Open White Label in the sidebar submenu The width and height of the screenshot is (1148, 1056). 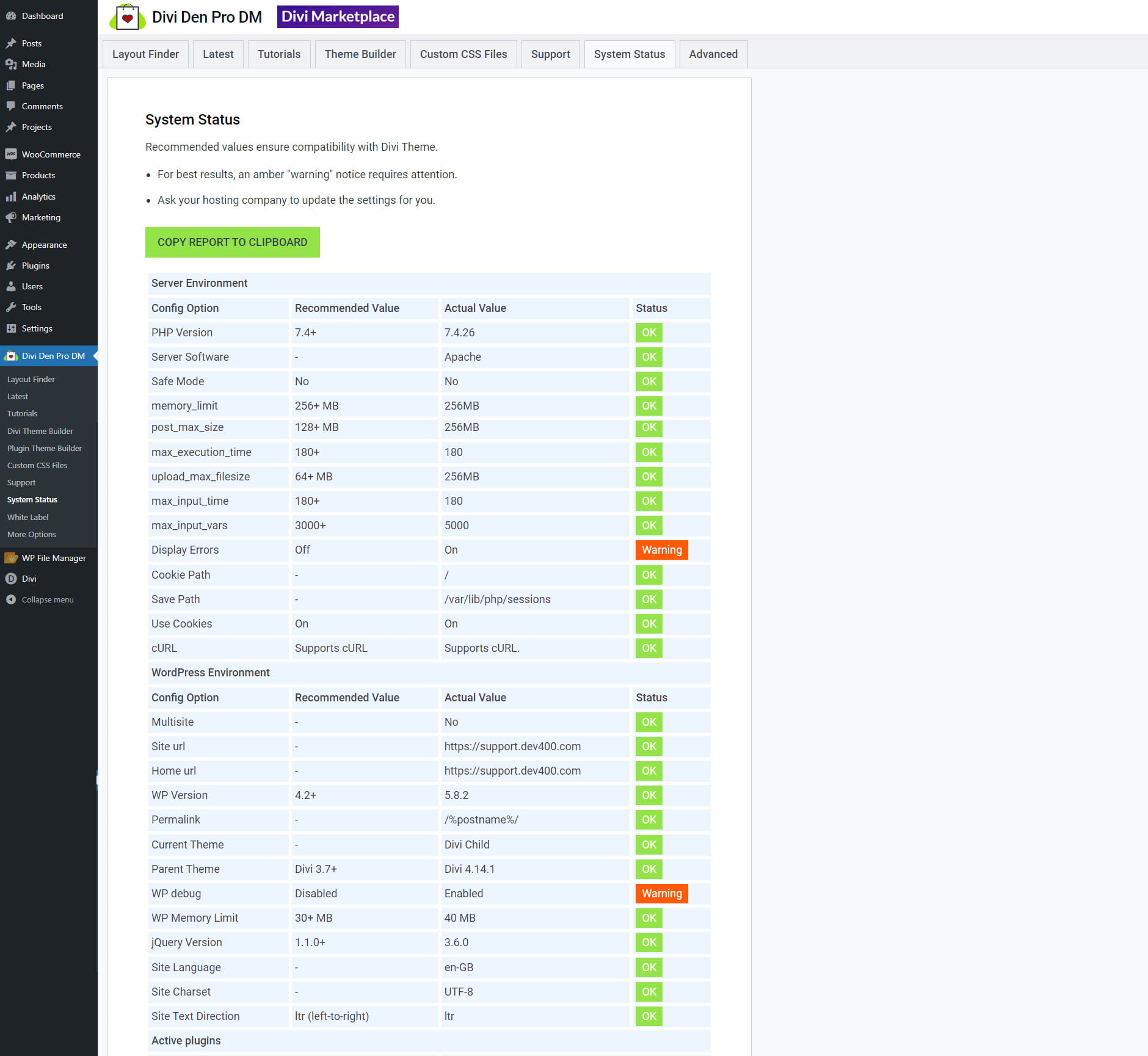click(28, 517)
